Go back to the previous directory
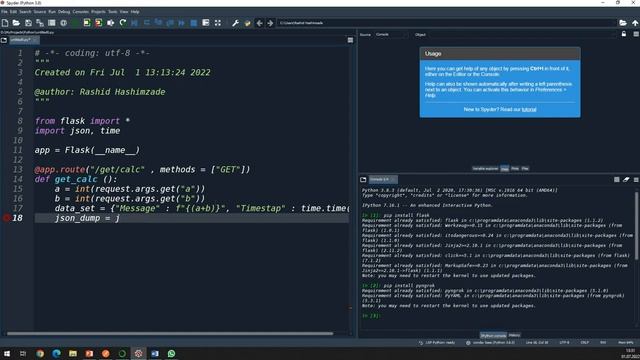The image size is (640, 360). tap(259, 23)
